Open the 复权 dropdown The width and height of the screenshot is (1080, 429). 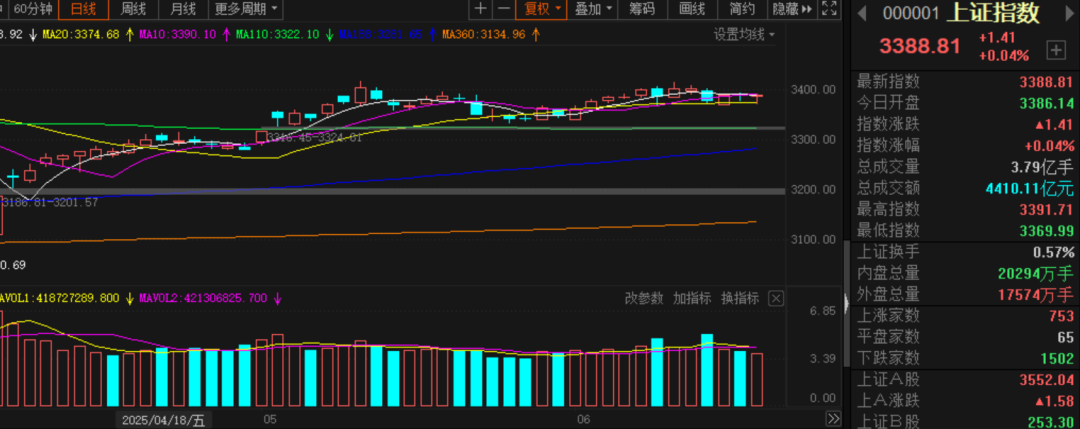tap(542, 9)
